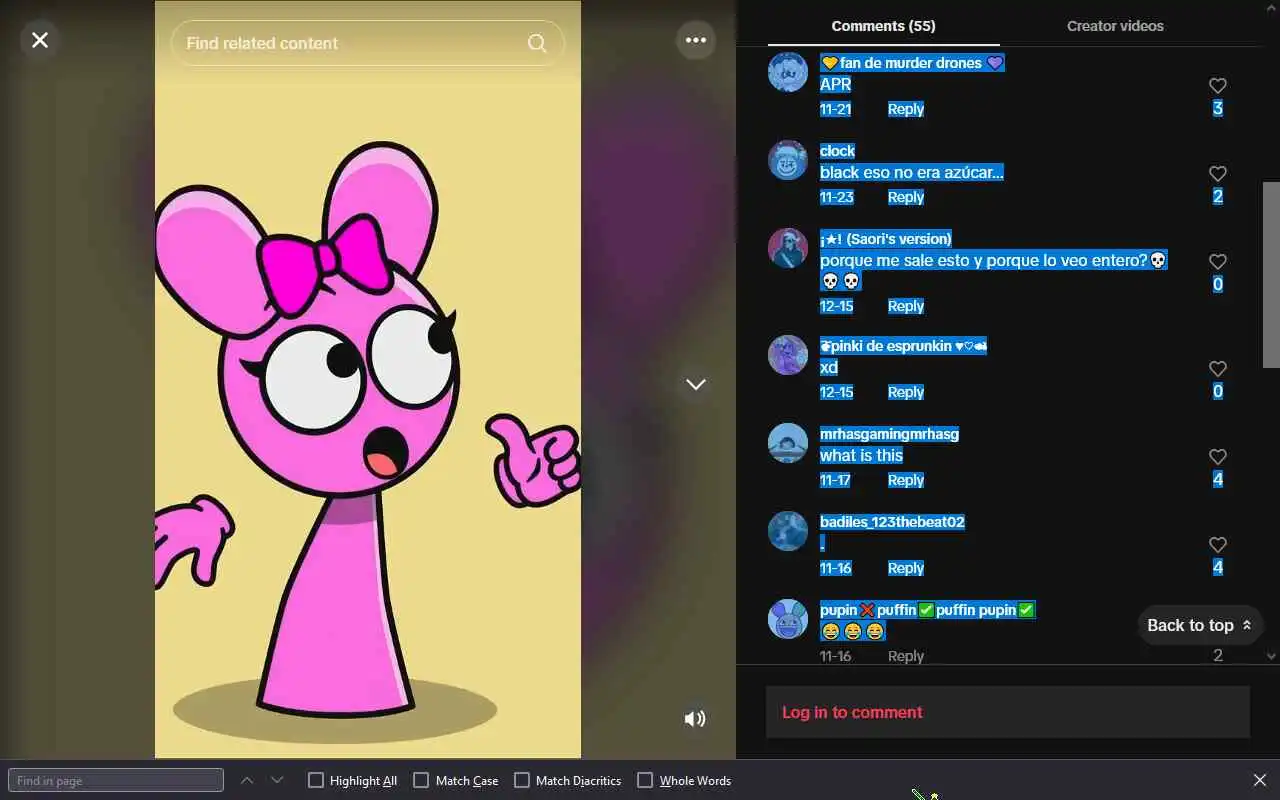Image resolution: width=1280 pixels, height=800 pixels.
Task: Switch to Comments (55) tab
Action: click(884, 26)
